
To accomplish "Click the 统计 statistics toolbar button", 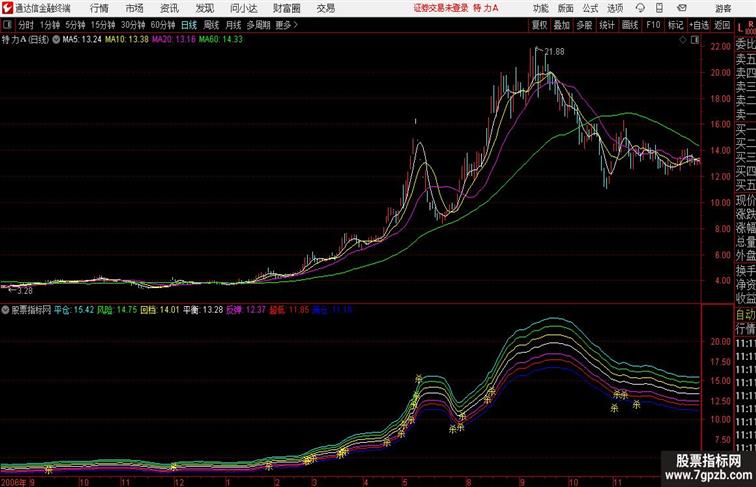I will (x=607, y=25).
